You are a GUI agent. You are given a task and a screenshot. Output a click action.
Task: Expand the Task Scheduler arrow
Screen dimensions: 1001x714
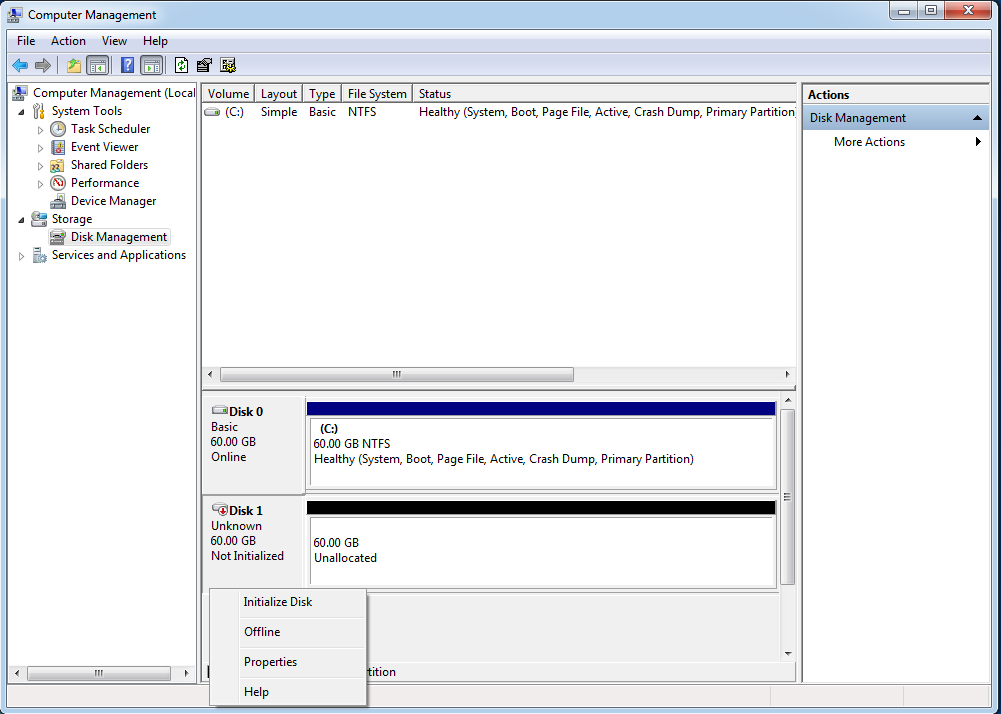40,130
